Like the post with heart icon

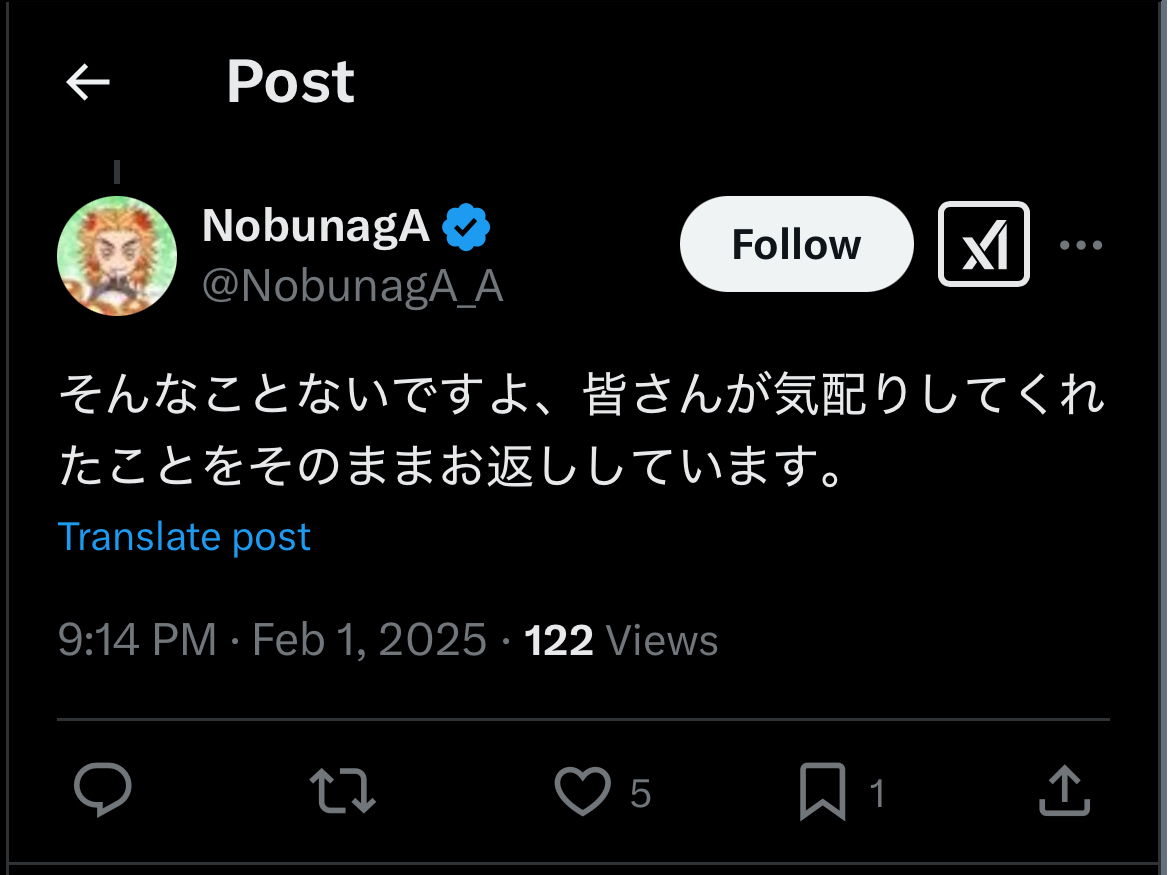point(582,791)
